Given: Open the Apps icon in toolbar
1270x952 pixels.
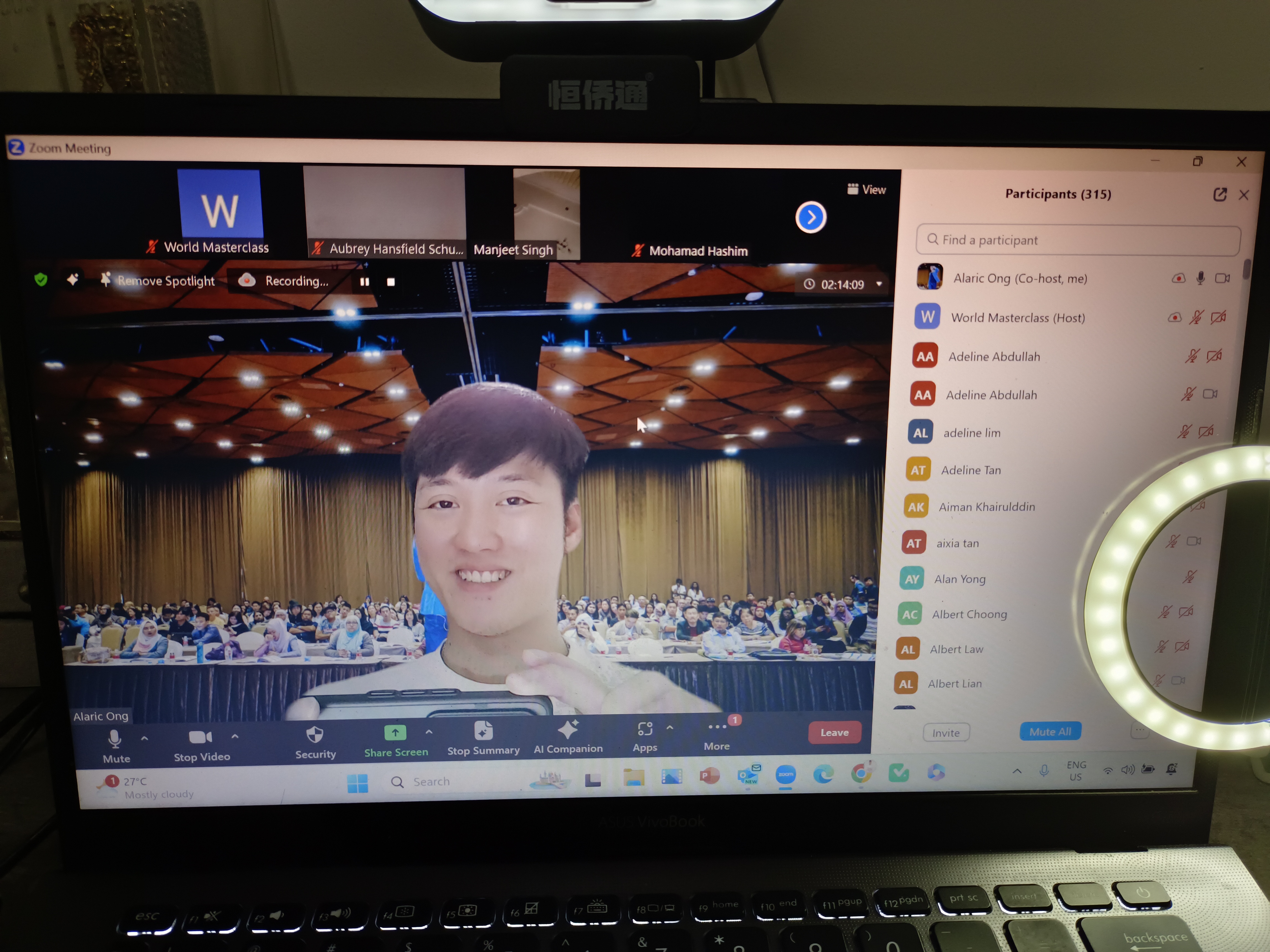Looking at the screenshot, I should [645, 729].
